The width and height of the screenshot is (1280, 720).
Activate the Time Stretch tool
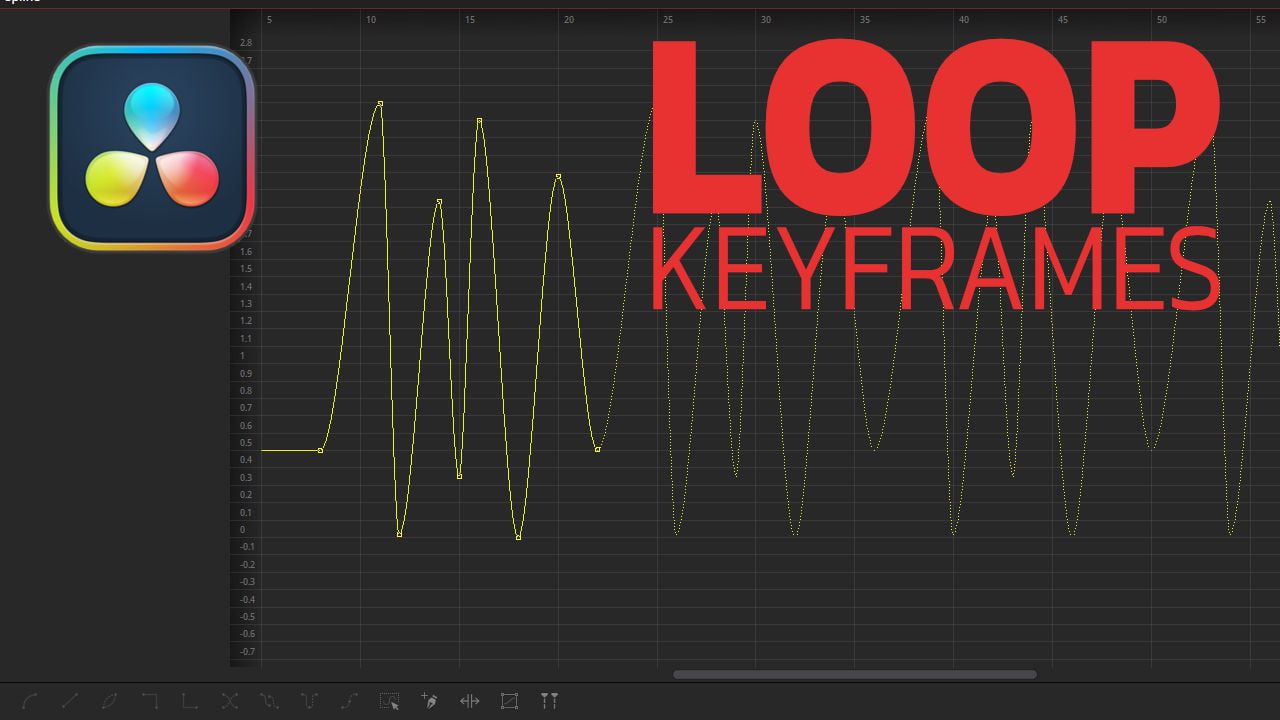pos(469,701)
